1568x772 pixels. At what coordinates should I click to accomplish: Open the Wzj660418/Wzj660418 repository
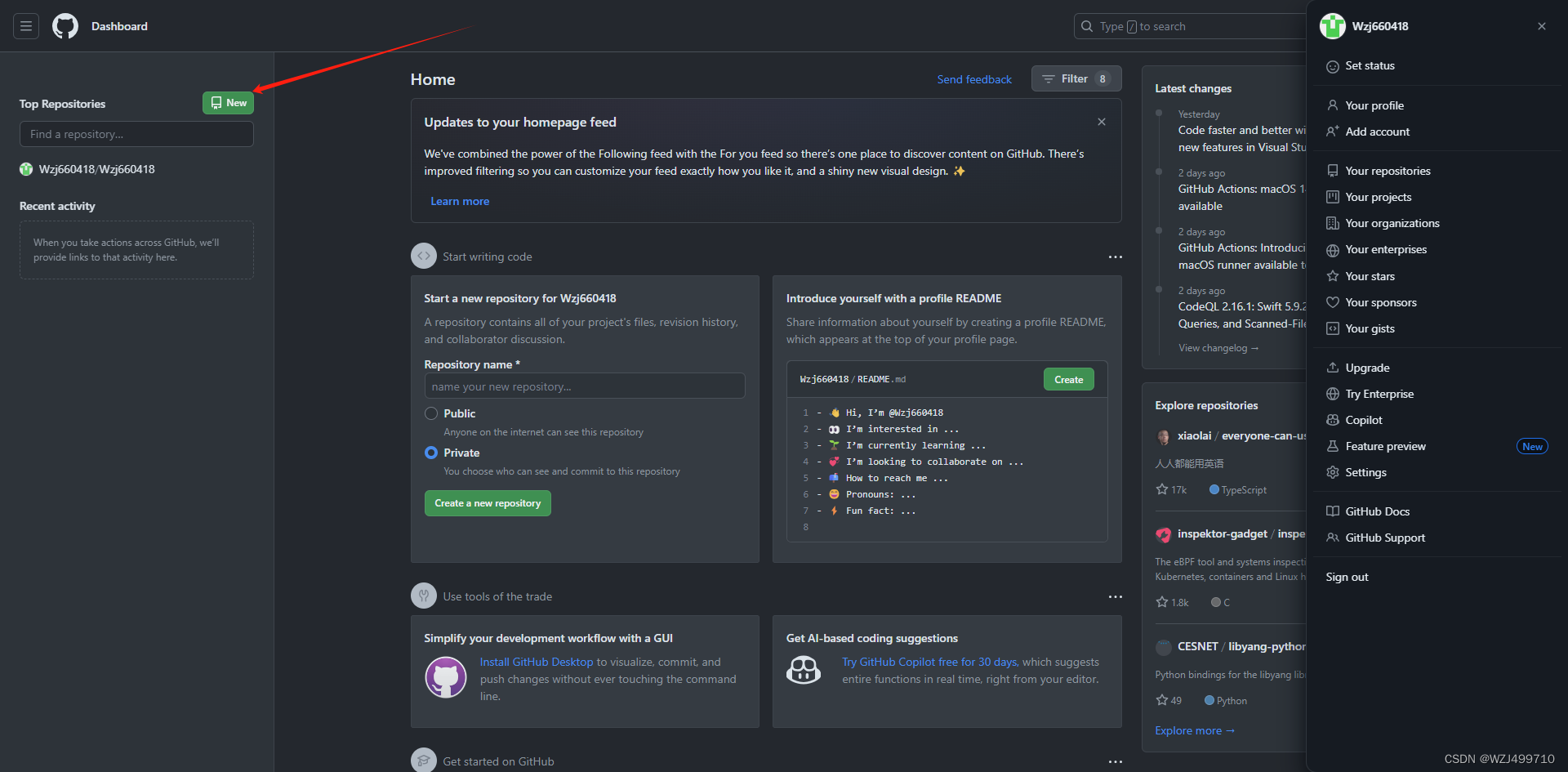97,169
